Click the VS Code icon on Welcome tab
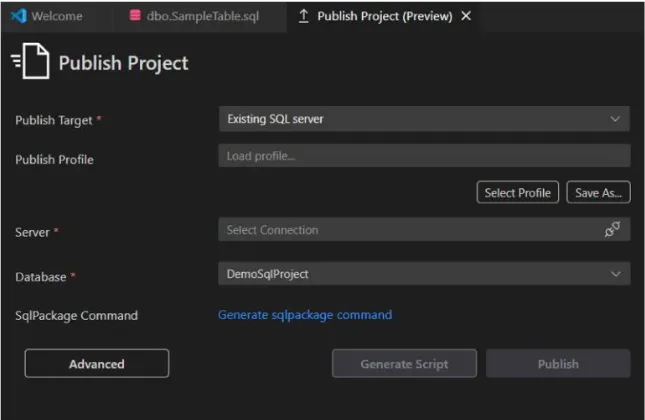Image resolution: width=645 pixels, height=420 pixels. [17, 17]
